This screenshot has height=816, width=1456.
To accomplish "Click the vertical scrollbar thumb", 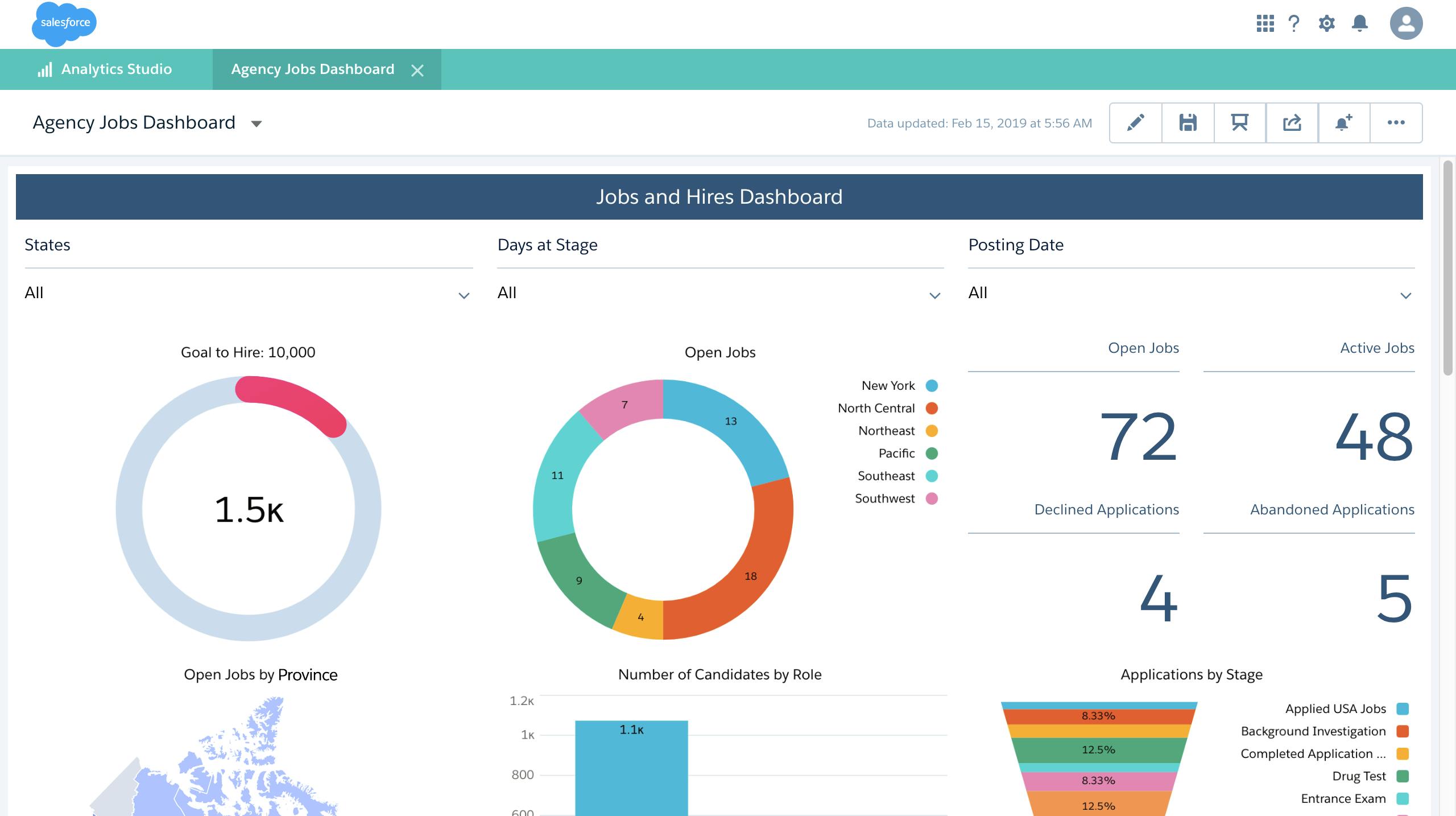I will coord(1448,267).
